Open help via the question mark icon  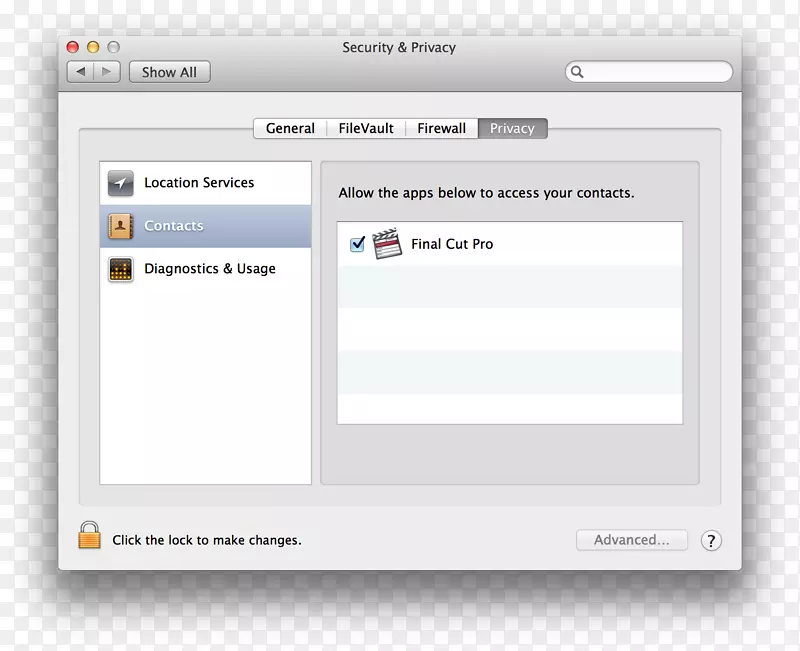711,540
